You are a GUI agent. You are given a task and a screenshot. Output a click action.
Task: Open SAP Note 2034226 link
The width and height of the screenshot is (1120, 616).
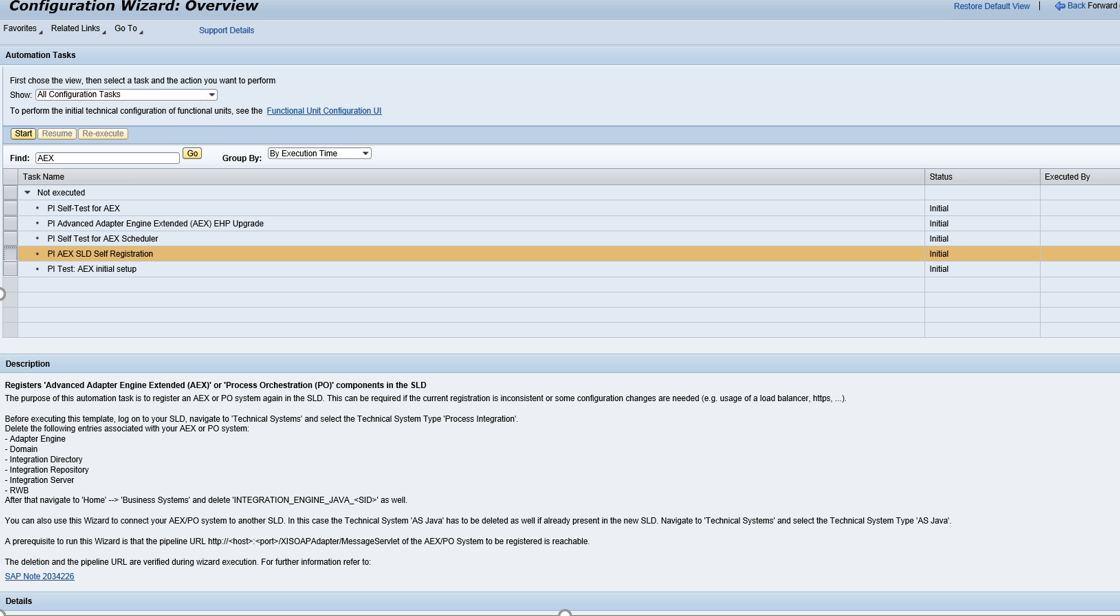point(39,577)
